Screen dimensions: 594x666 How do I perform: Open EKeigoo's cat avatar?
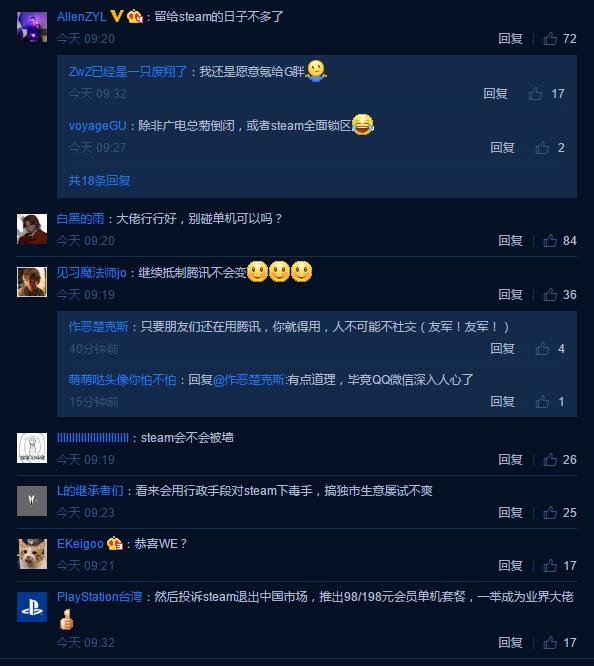[x=32, y=554]
